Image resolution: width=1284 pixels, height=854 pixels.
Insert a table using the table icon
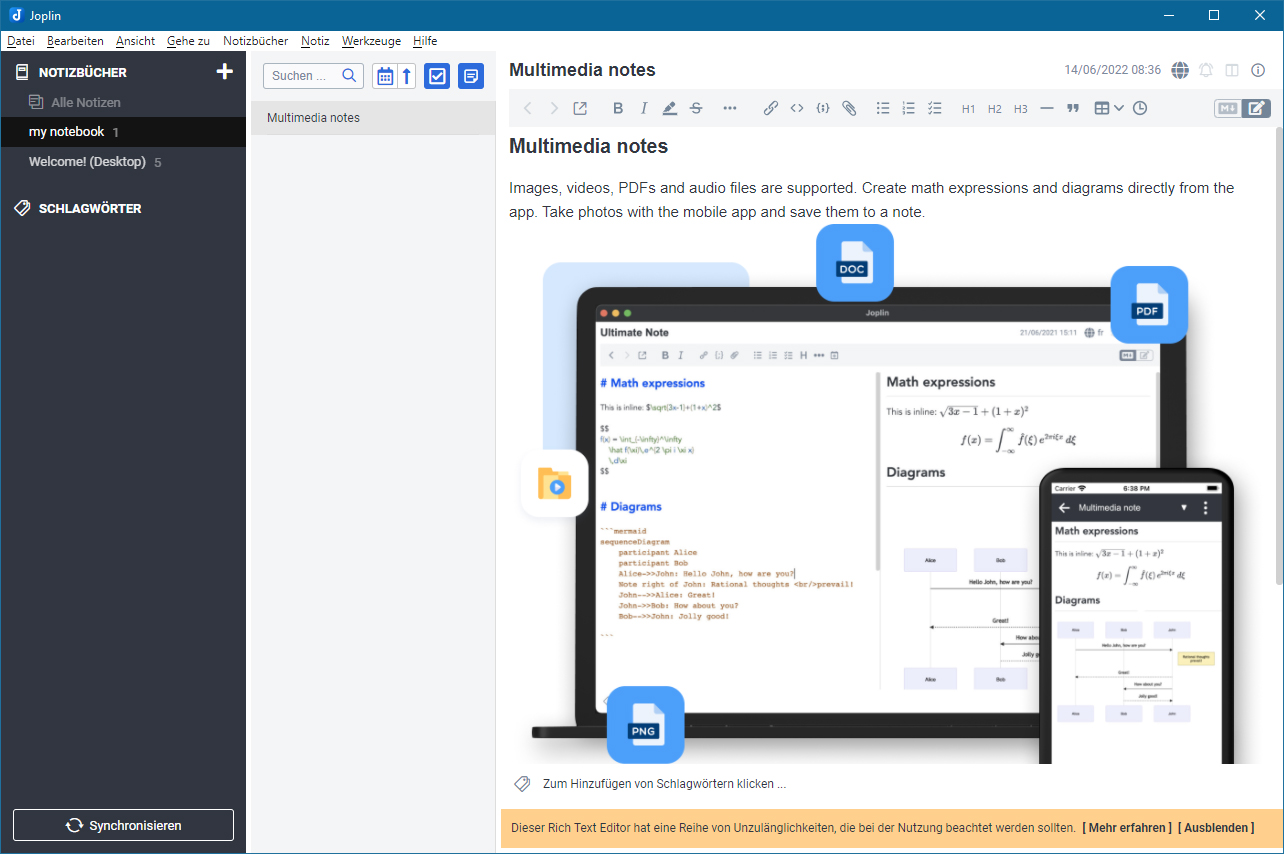(x=1102, y=108)
